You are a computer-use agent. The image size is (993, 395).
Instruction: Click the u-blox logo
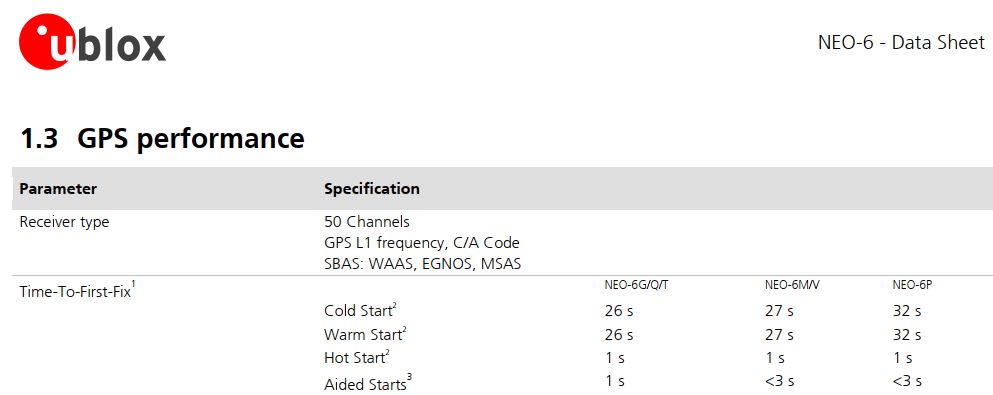click(92, 41)
